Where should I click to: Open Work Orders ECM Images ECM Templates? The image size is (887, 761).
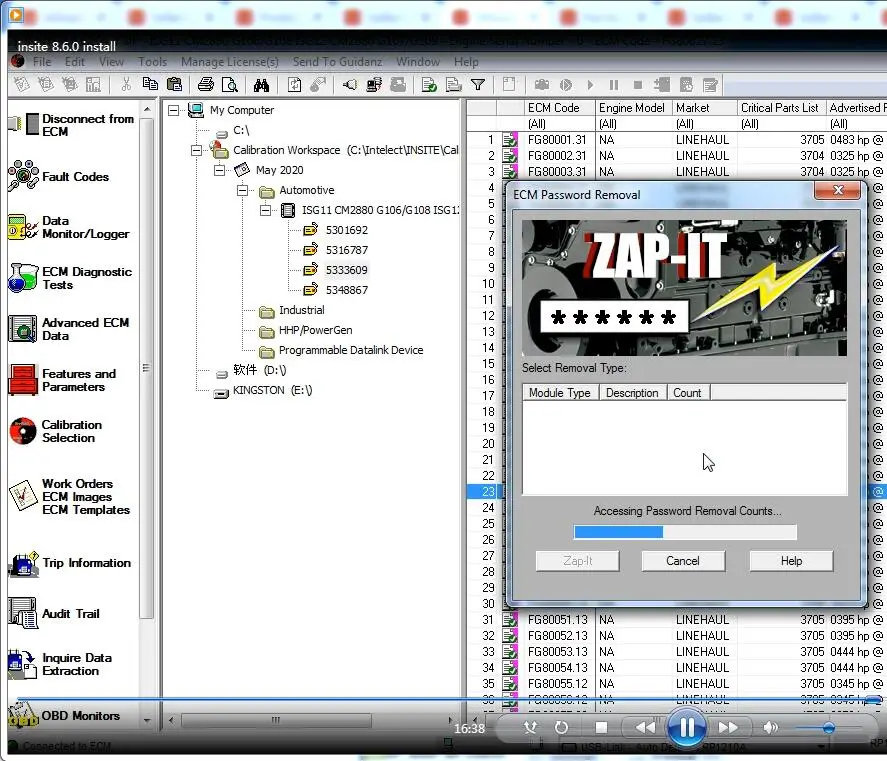(x=70, y=497)
